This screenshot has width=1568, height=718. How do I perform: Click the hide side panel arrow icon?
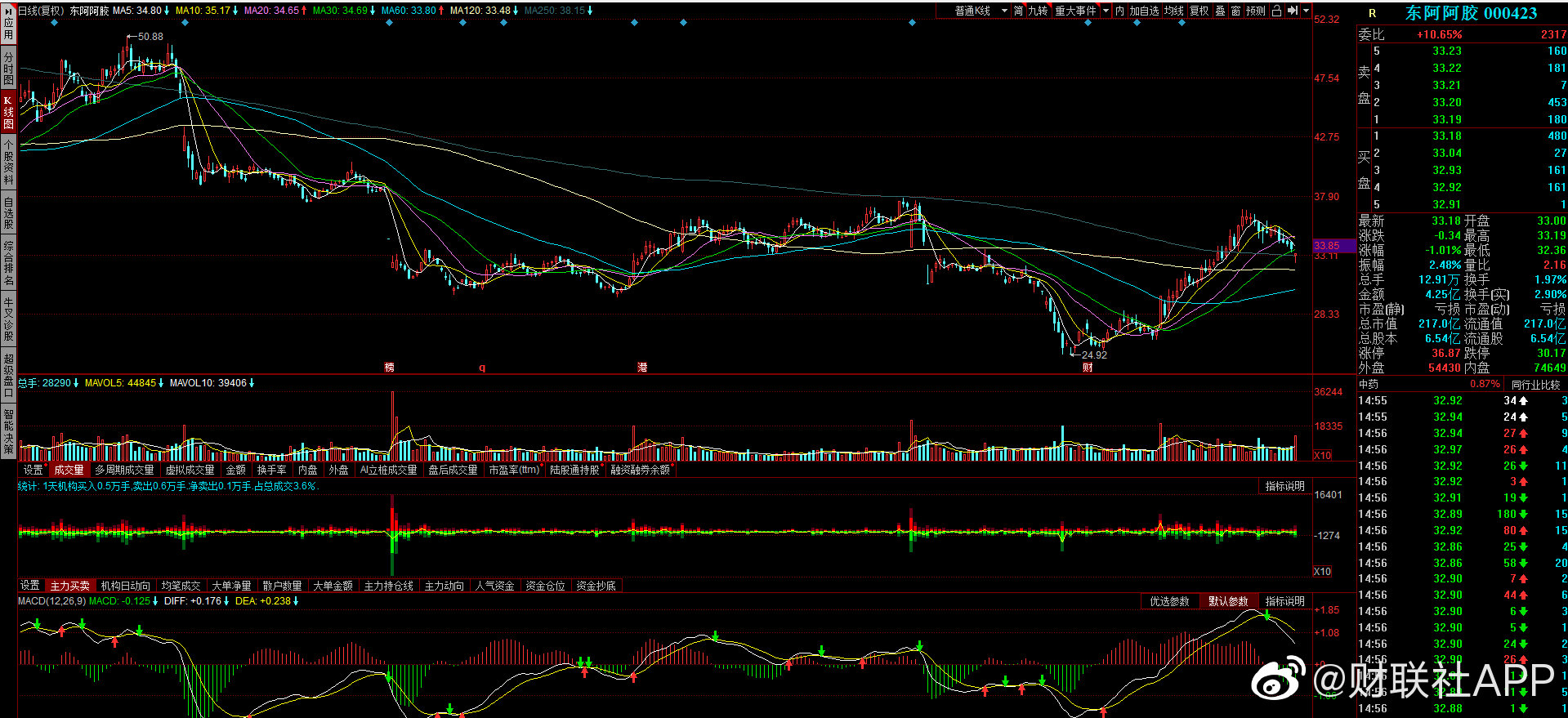pos(1293,11)
